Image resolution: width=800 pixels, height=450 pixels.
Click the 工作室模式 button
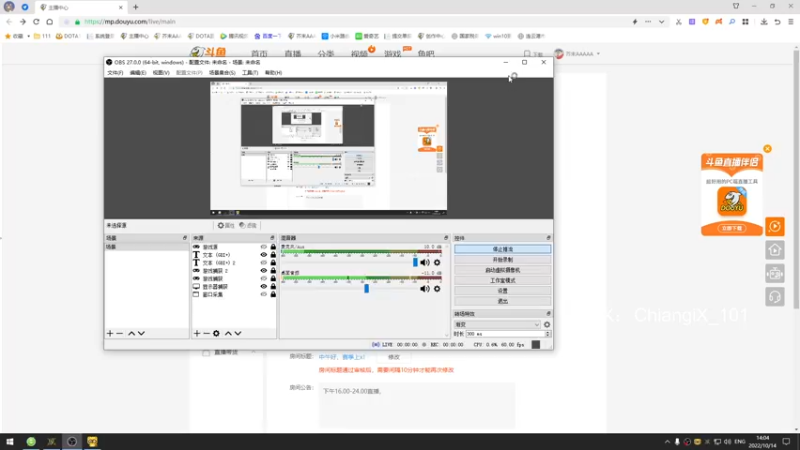[503, 281]
